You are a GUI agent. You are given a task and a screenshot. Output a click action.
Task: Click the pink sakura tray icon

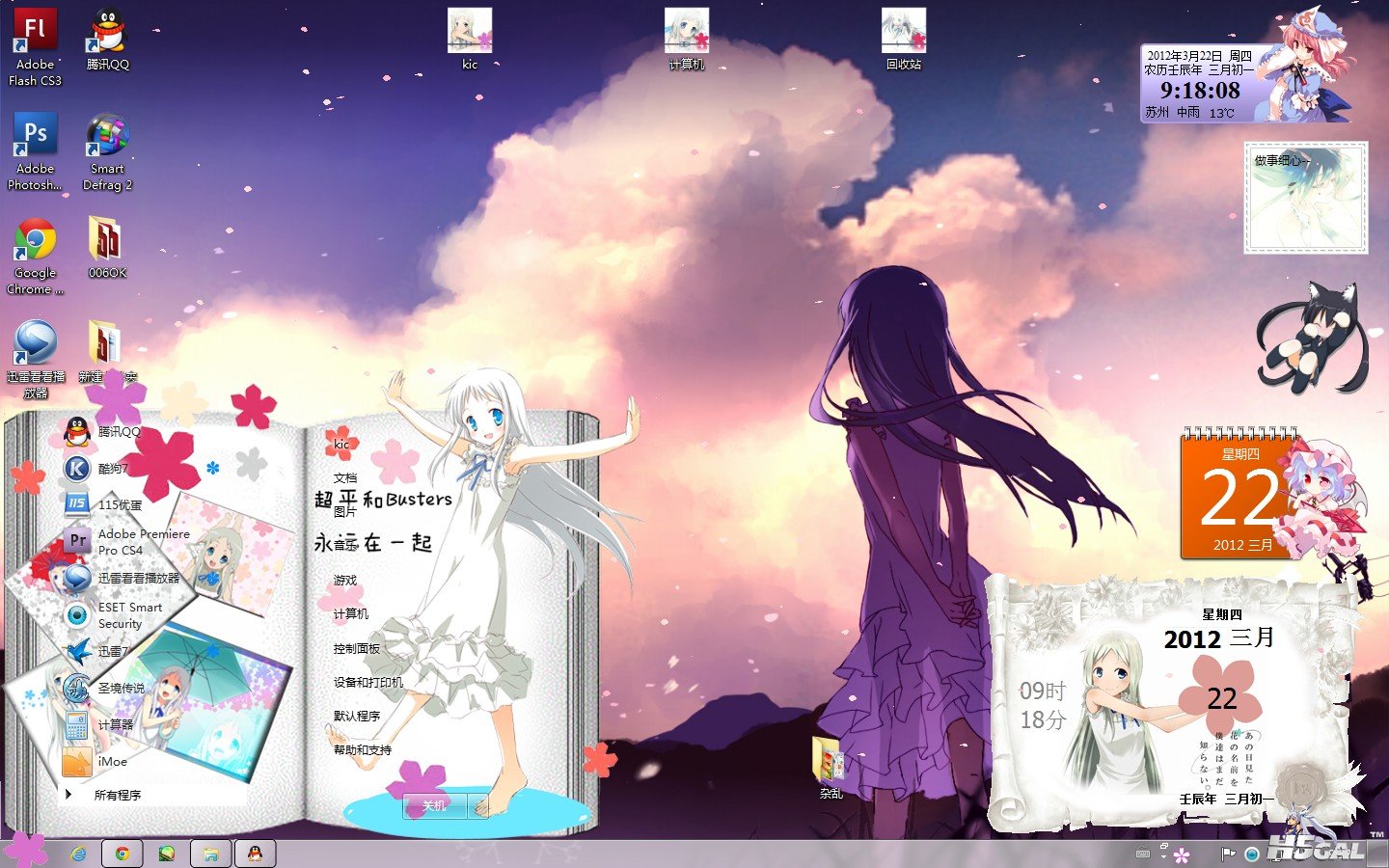coord(1183,854)
